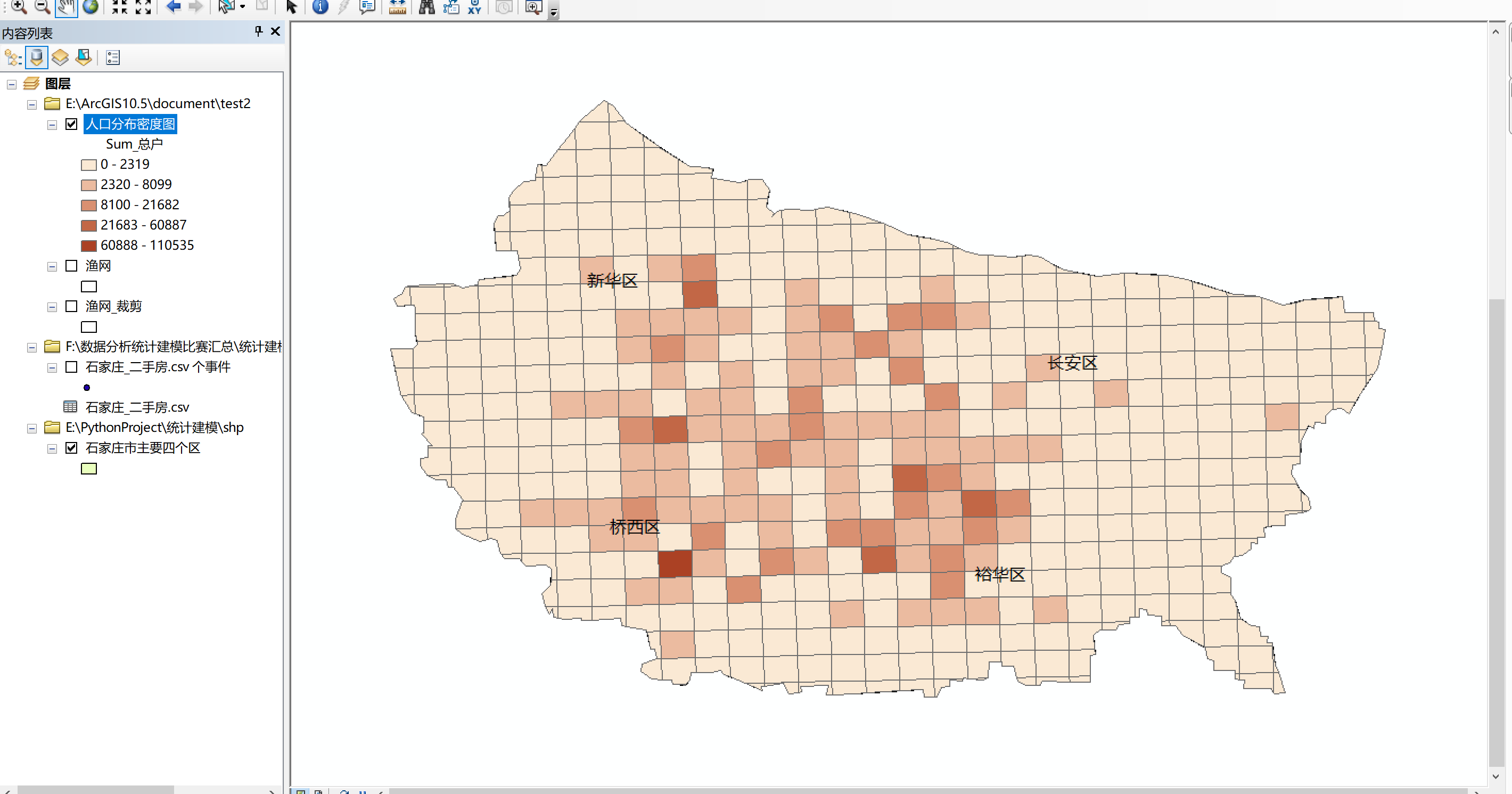The image size is (1512, 794).
Task: Select the Zoom In tool
Action: click(18, 6)
